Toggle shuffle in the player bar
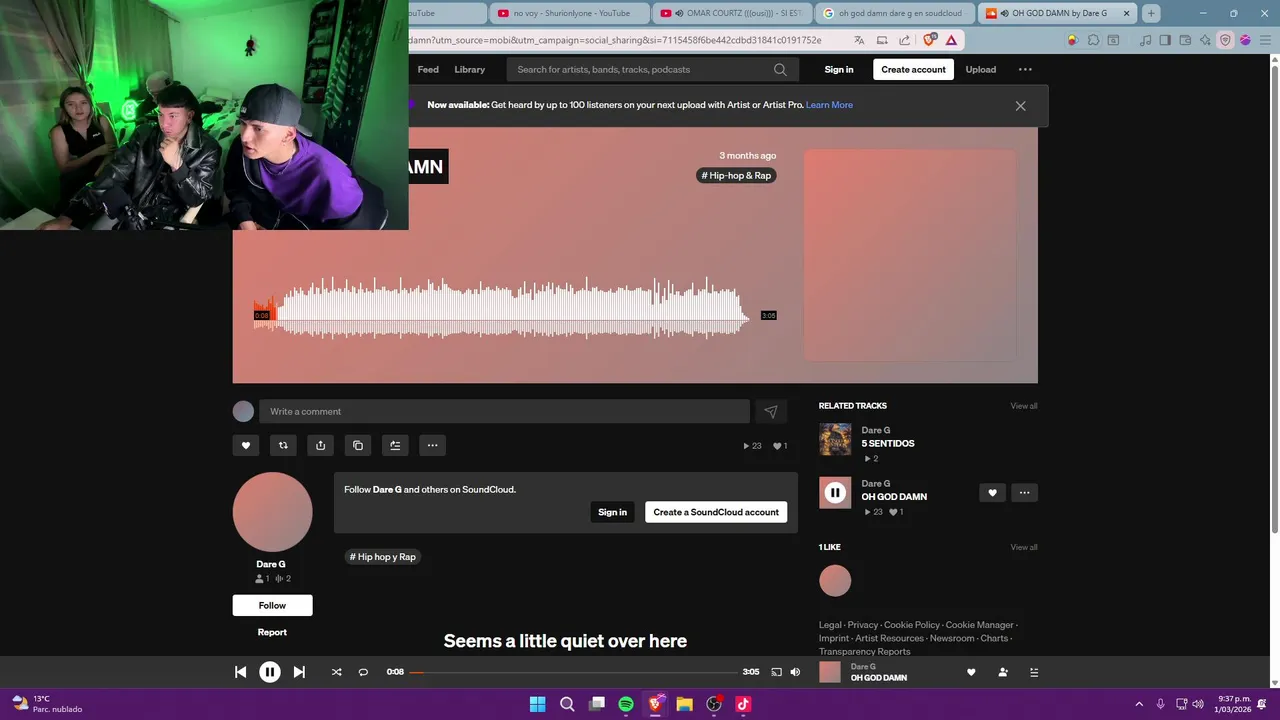The image size is (1280, 720). 336,672
